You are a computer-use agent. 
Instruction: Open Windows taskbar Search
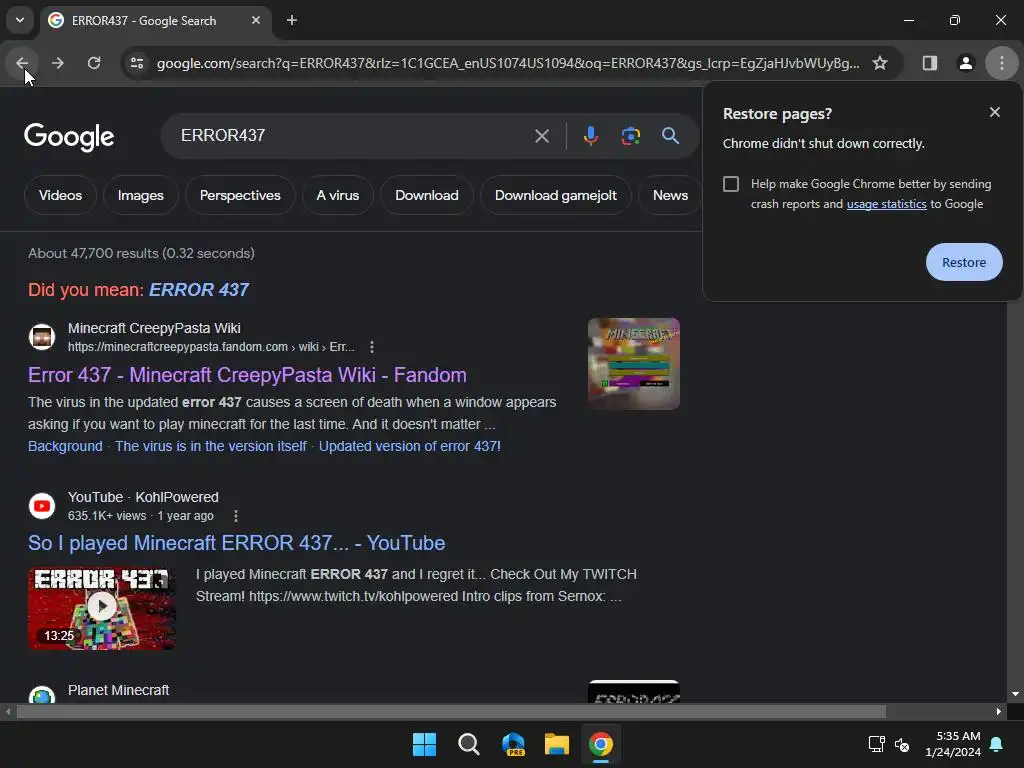tap(468, 744)
